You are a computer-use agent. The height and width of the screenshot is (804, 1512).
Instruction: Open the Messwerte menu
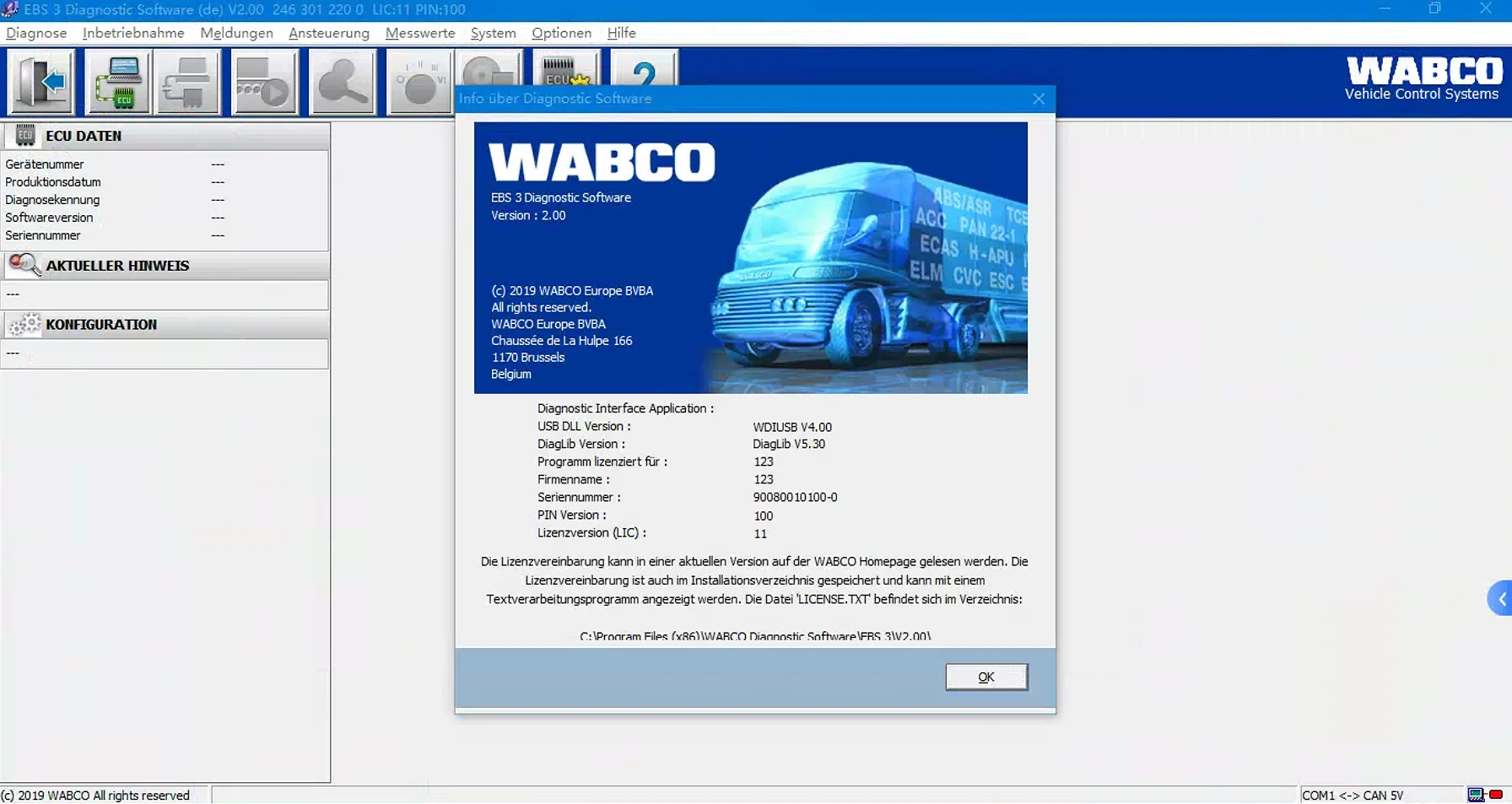pyautogui.click(x=420, y=33)
